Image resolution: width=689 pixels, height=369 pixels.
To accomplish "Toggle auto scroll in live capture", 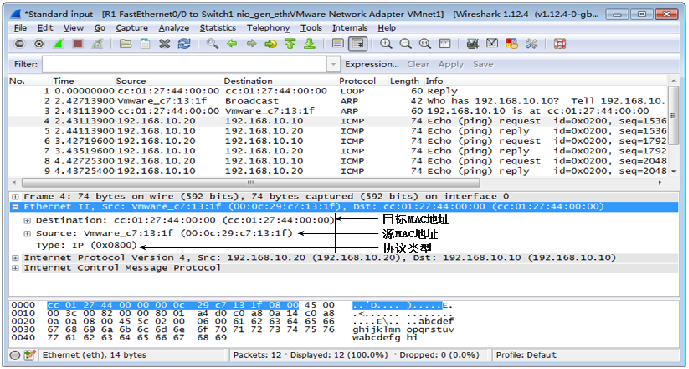I will pyautogui.click(x=358, y=43).
